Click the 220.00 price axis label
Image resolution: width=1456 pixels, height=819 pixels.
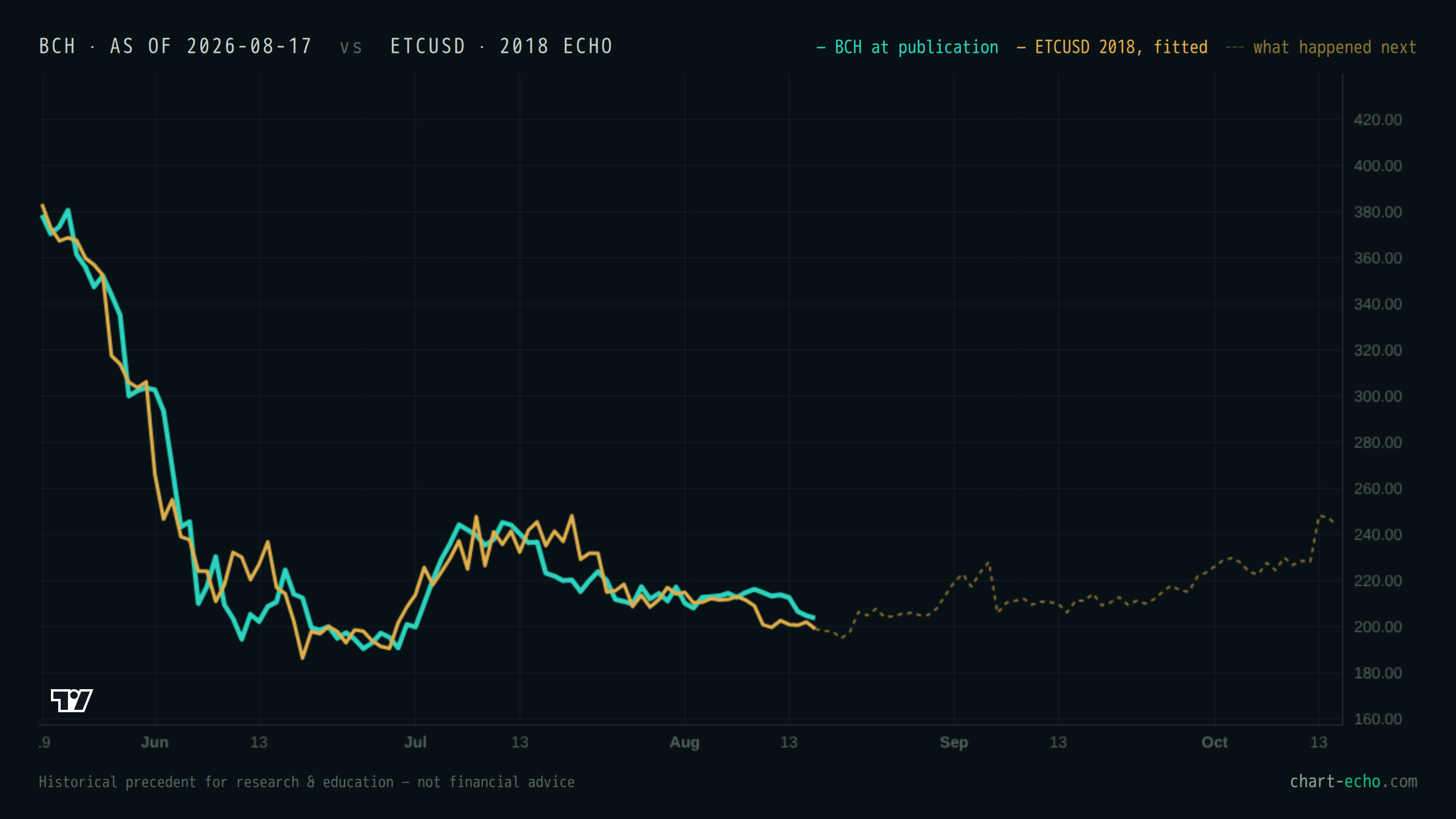1378,581
